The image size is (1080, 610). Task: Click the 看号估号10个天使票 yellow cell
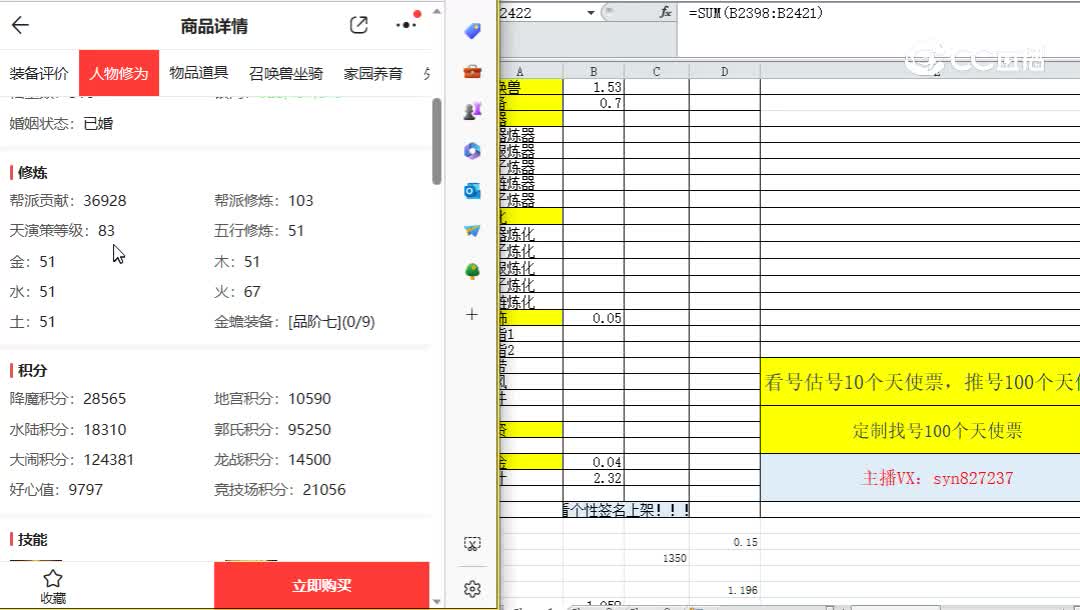920,382
